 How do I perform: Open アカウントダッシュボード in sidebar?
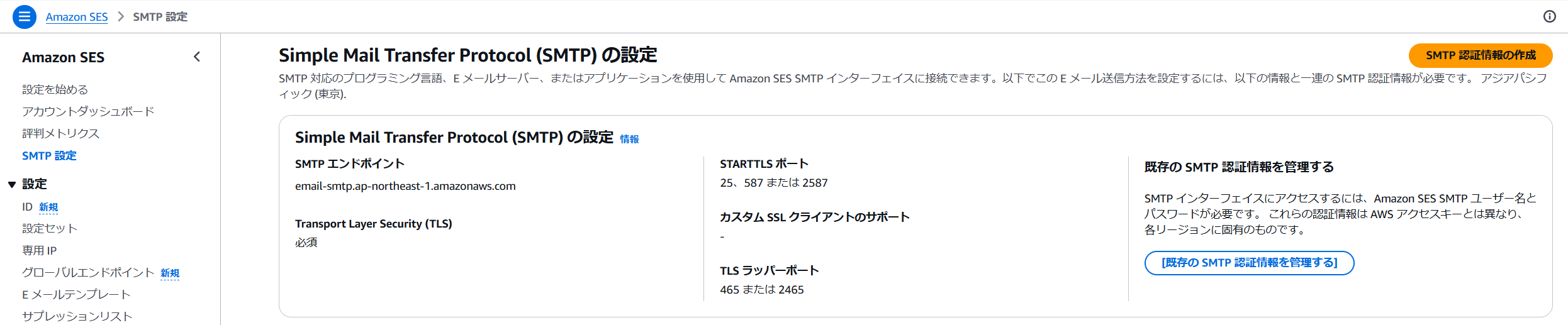coord(88,112)
